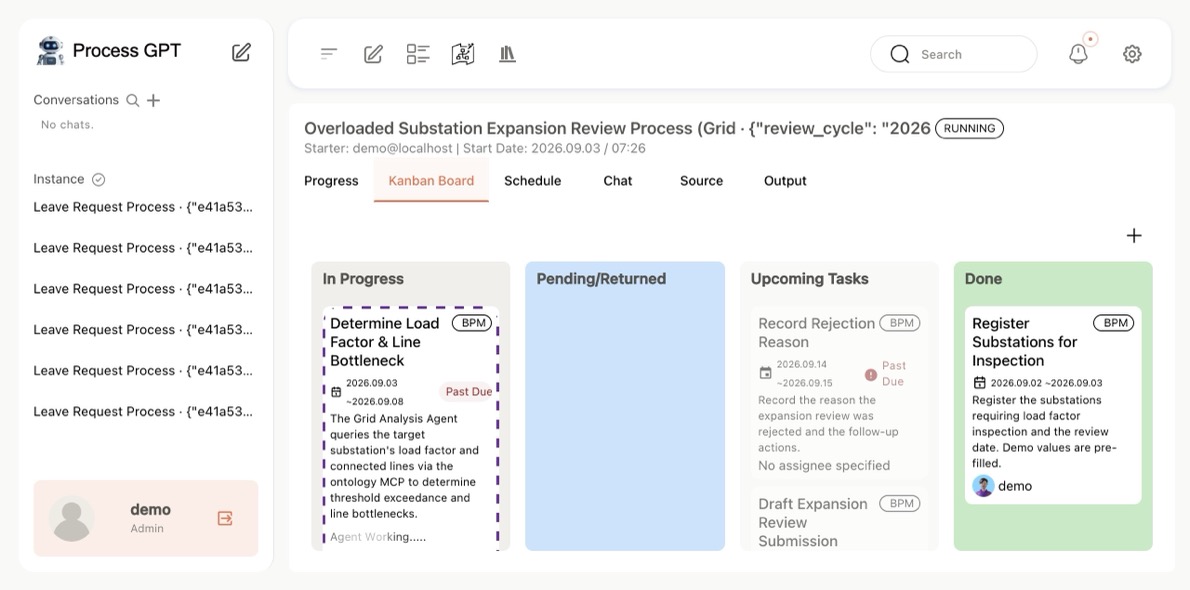
Task: Open the third Leave Request Process instance
Action: pyautogui.click(x=143, y=289)
